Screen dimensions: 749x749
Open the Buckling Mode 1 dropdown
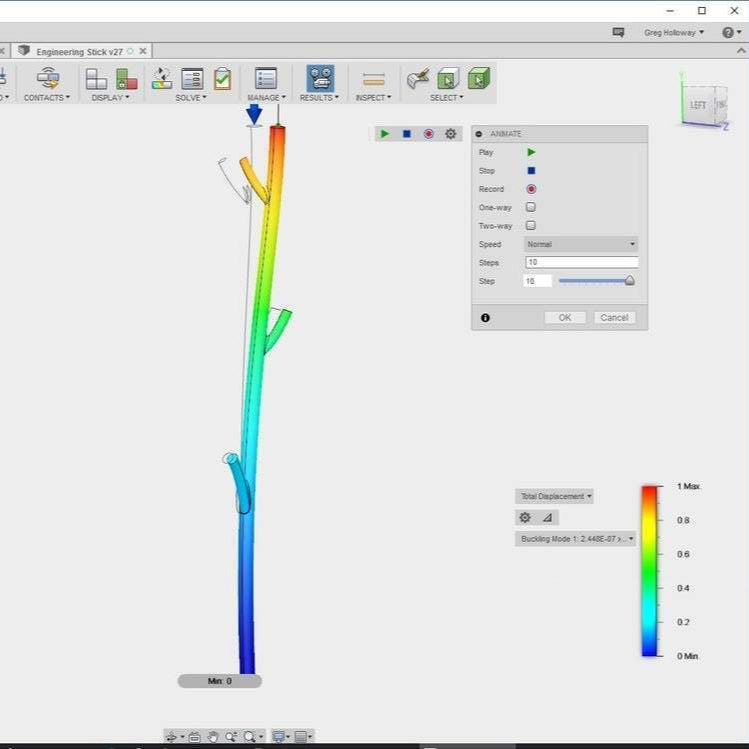tap(576, 539)
